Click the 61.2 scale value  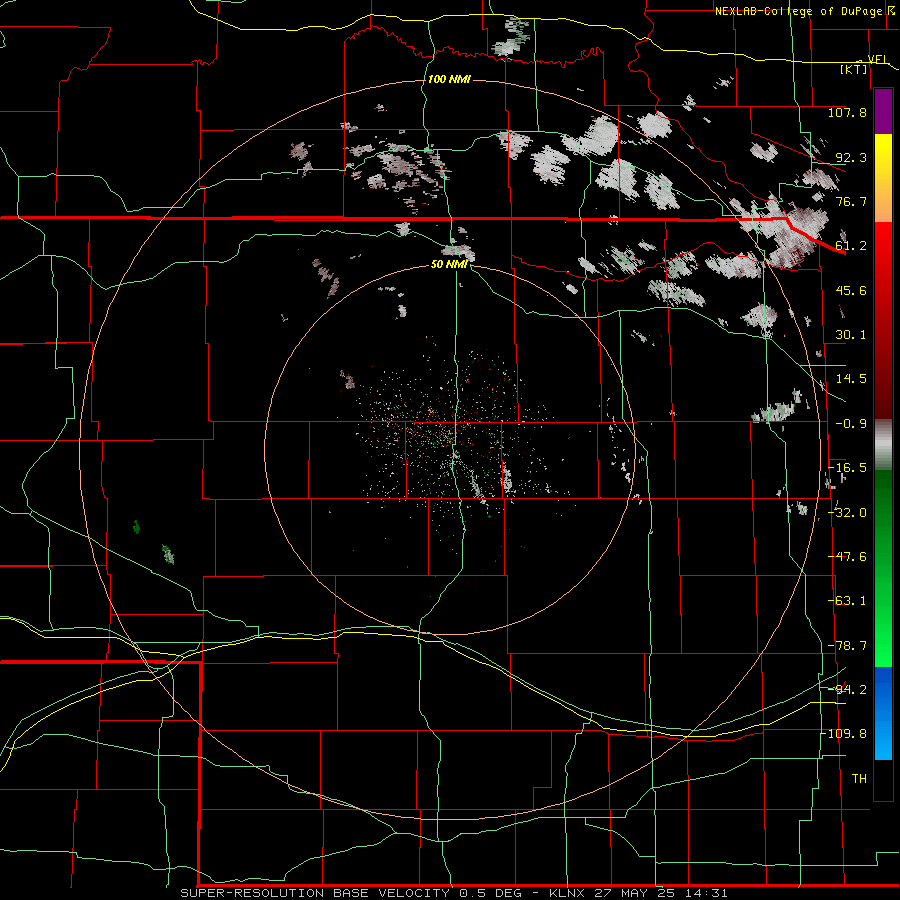click(x=851, y=246)
